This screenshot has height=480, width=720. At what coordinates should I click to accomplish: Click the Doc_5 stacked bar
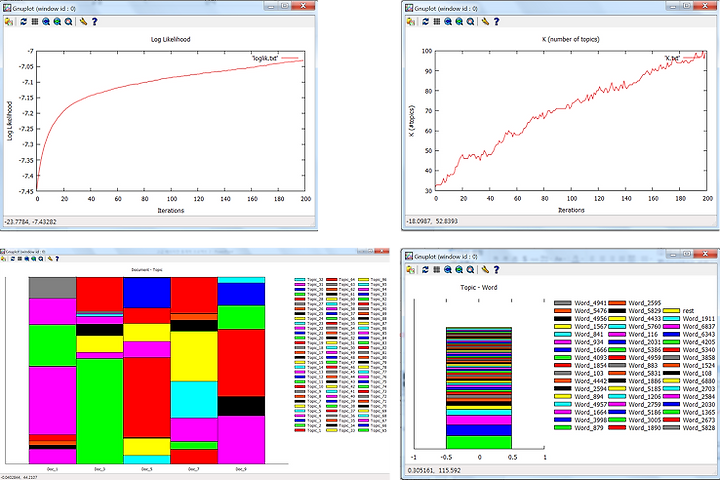147,370
